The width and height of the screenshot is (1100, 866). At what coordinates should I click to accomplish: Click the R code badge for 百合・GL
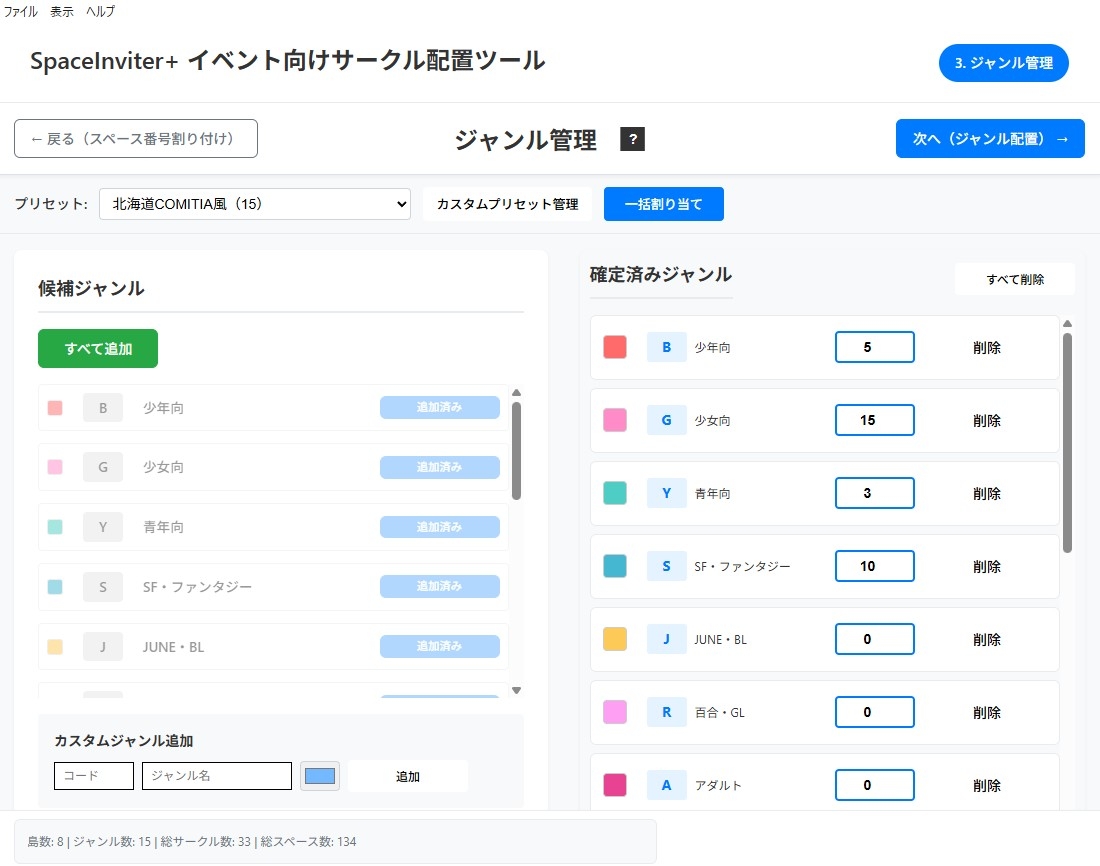(666, 713)
